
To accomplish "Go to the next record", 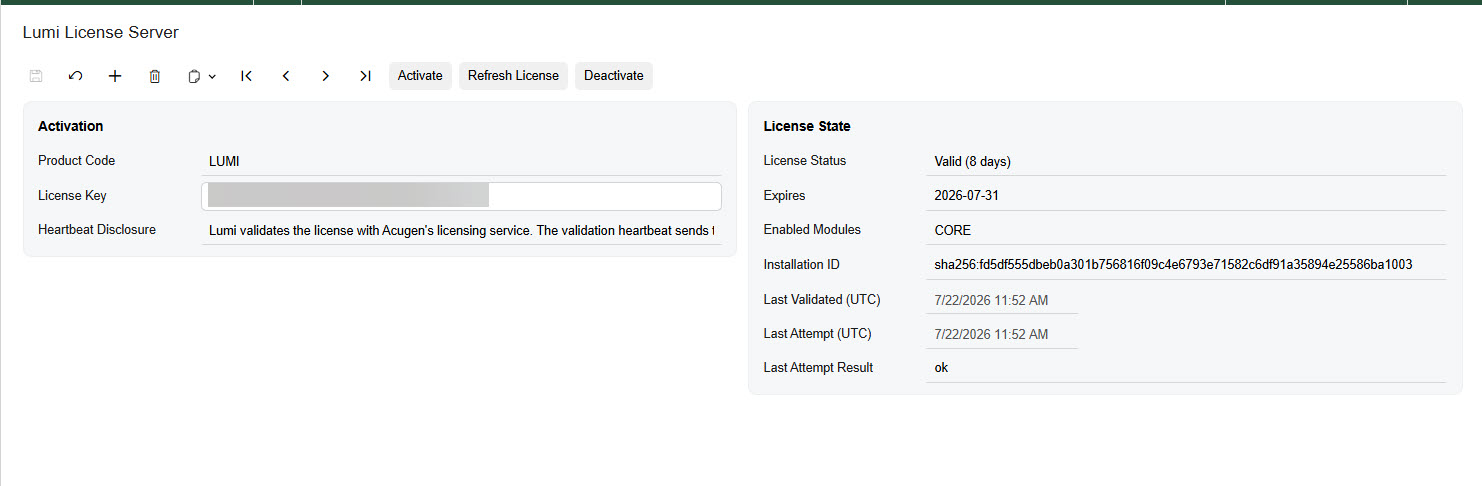I will pos(325,76).
